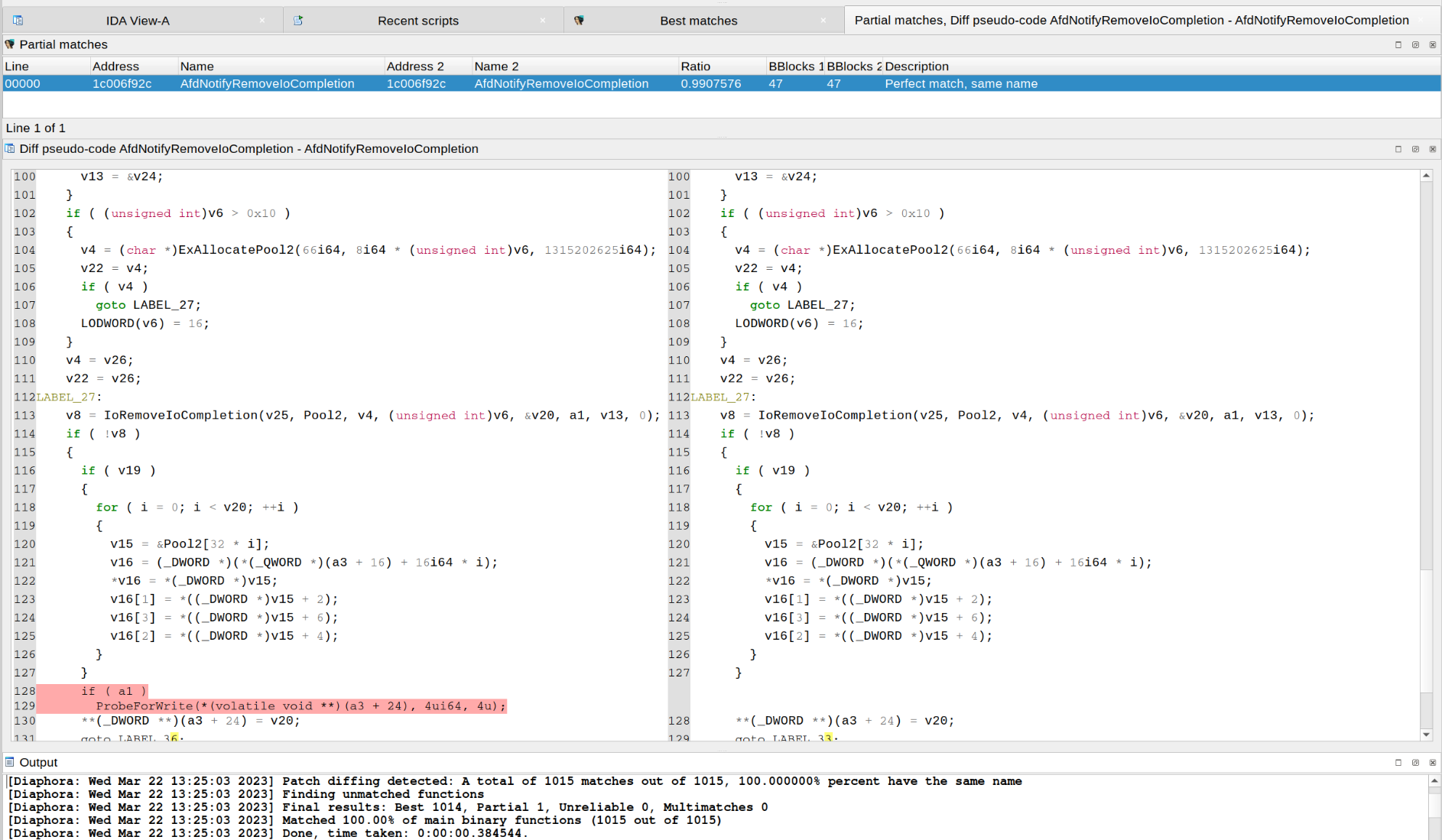Viewport: 1442px width, 840px height.
Task: Click the Recent scripts tab icon
Action: 298,21
